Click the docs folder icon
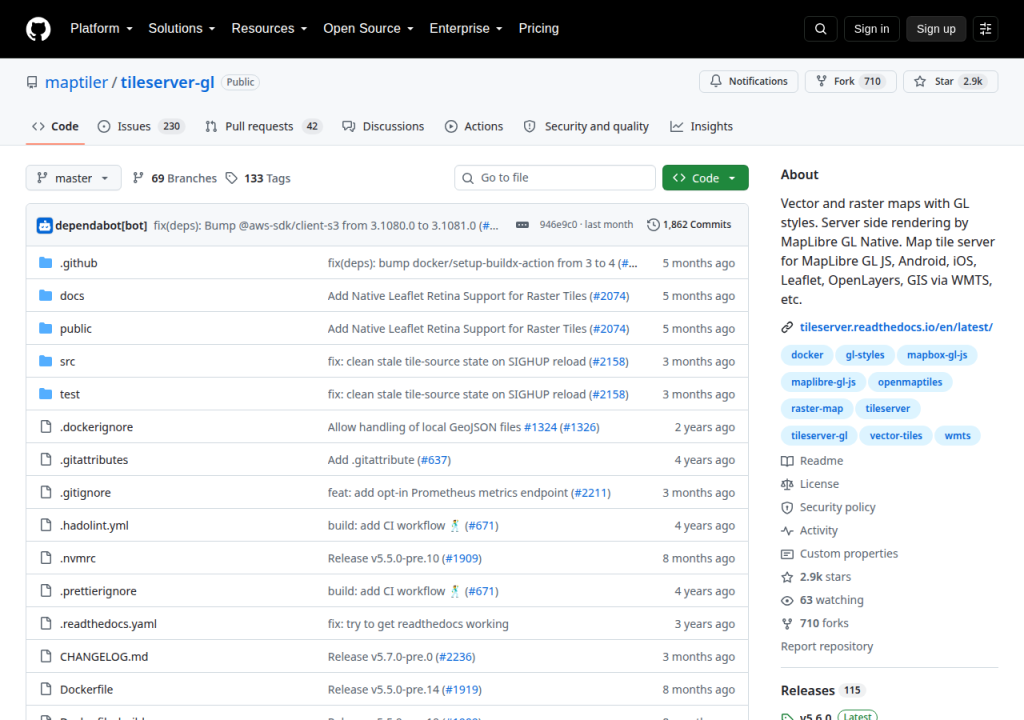This screenshot has width=1024, height=720. tap(46, 295)
